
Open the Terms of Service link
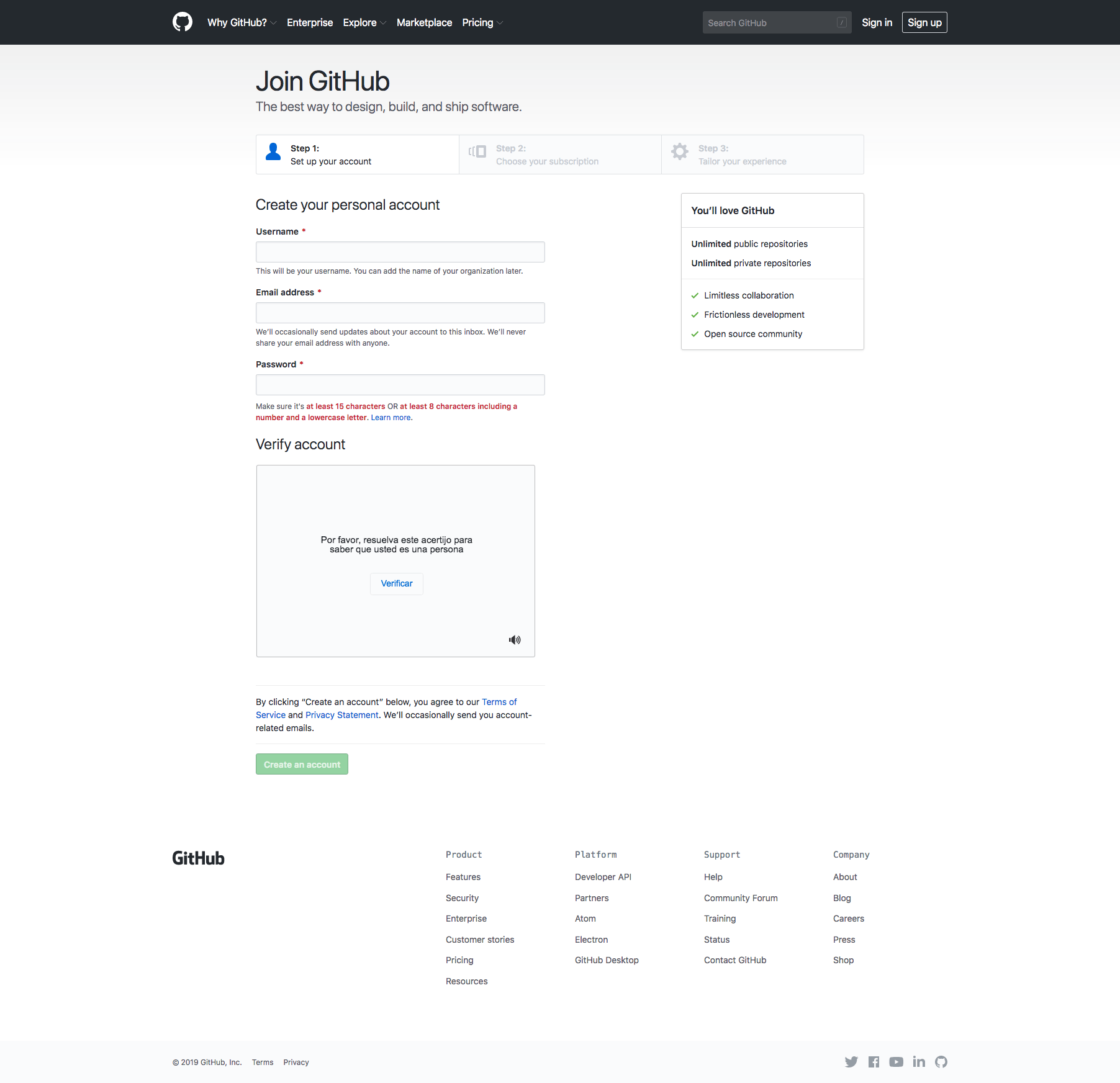(x=499, y=702)
